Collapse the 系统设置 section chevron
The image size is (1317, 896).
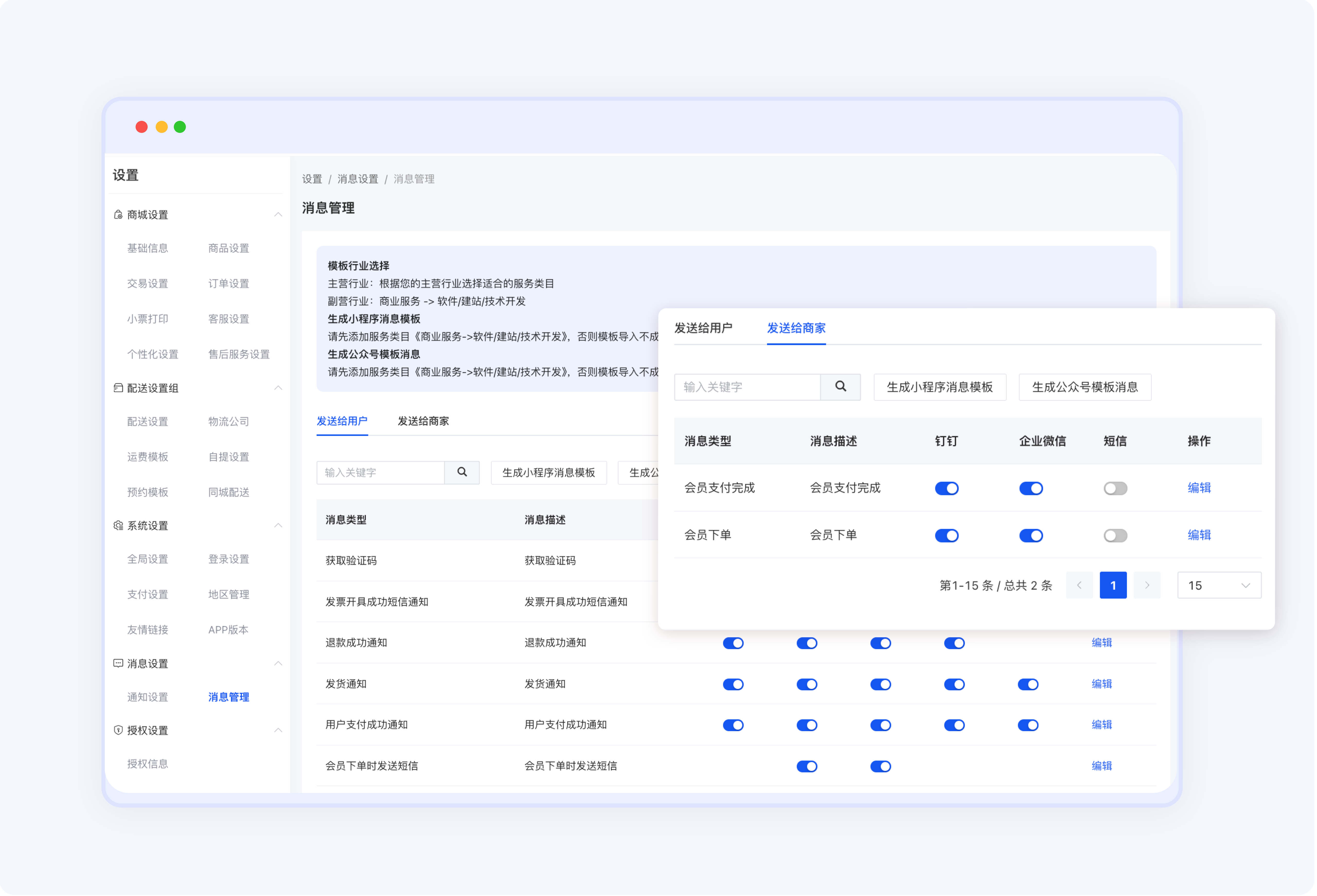278,526
